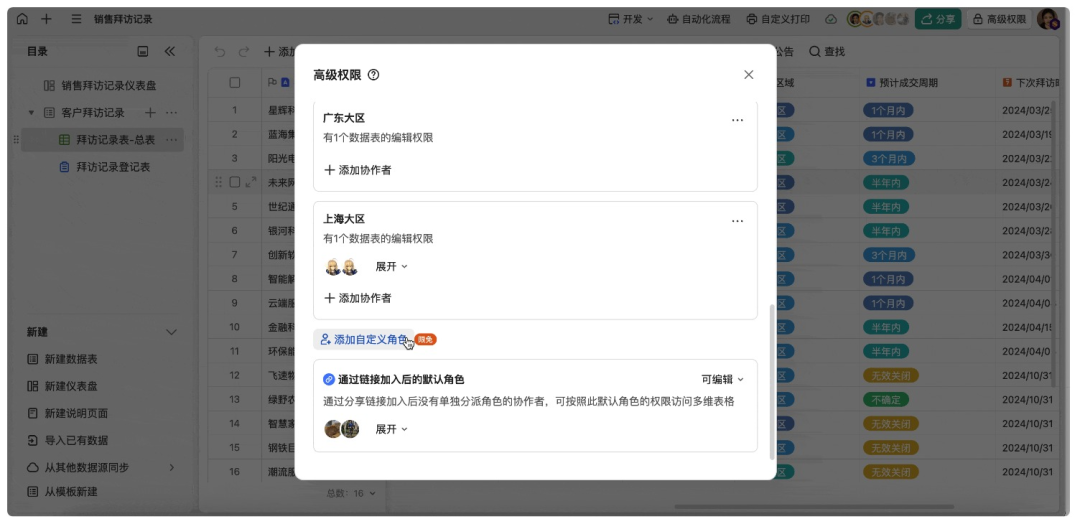This screenshot has width=1080, height=524.
Task: Click the cloud sync status icon
Action: tap(831, 19)
